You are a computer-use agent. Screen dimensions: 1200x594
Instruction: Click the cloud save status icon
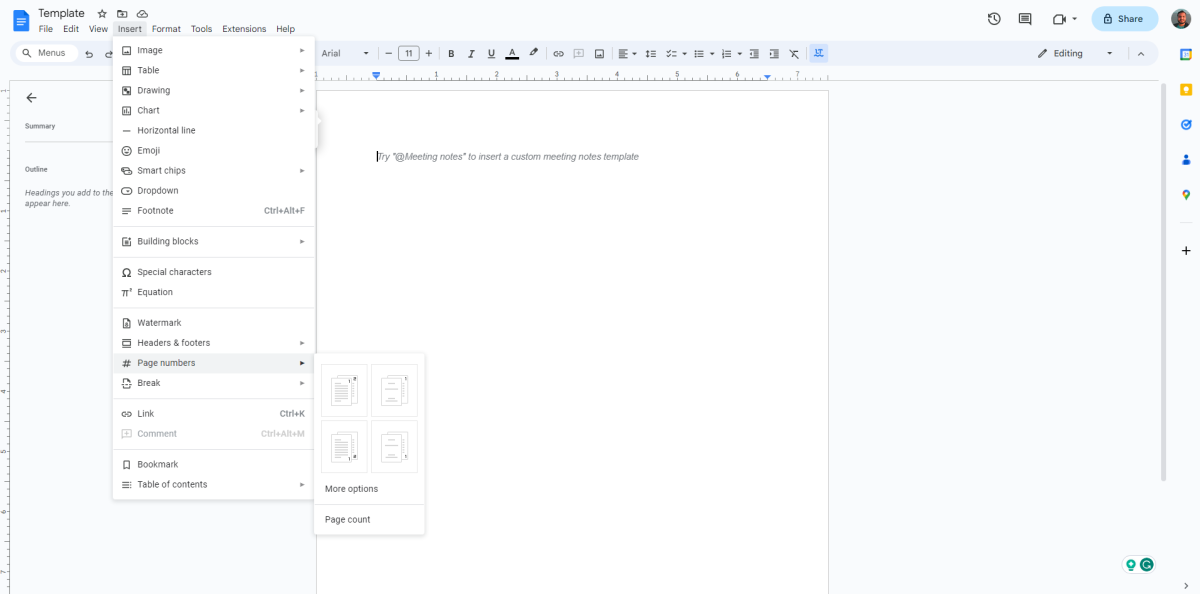(x=142, y=14)
